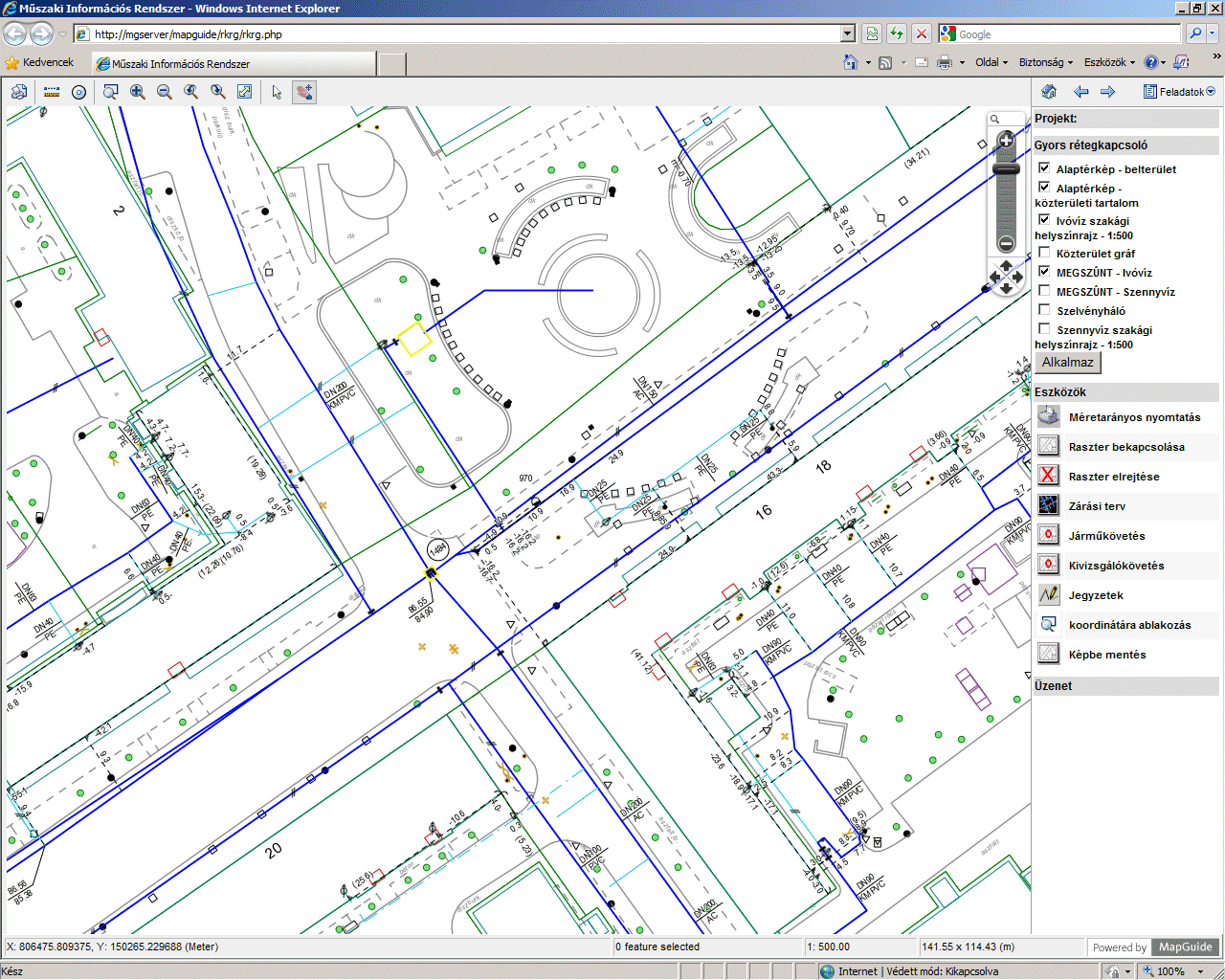
Task: Click the task pane Home icon
Action: tap(1049, 92)
